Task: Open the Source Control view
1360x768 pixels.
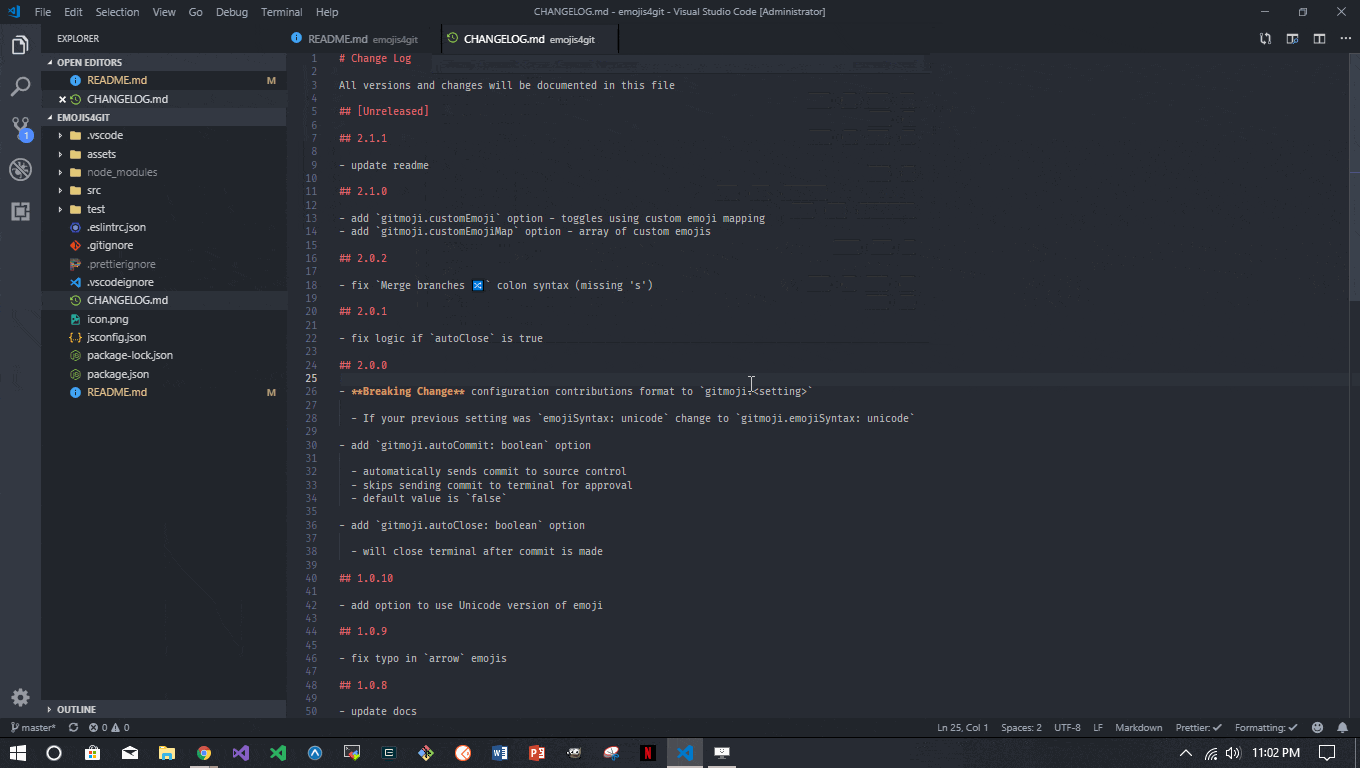Action: click(20, 128)
